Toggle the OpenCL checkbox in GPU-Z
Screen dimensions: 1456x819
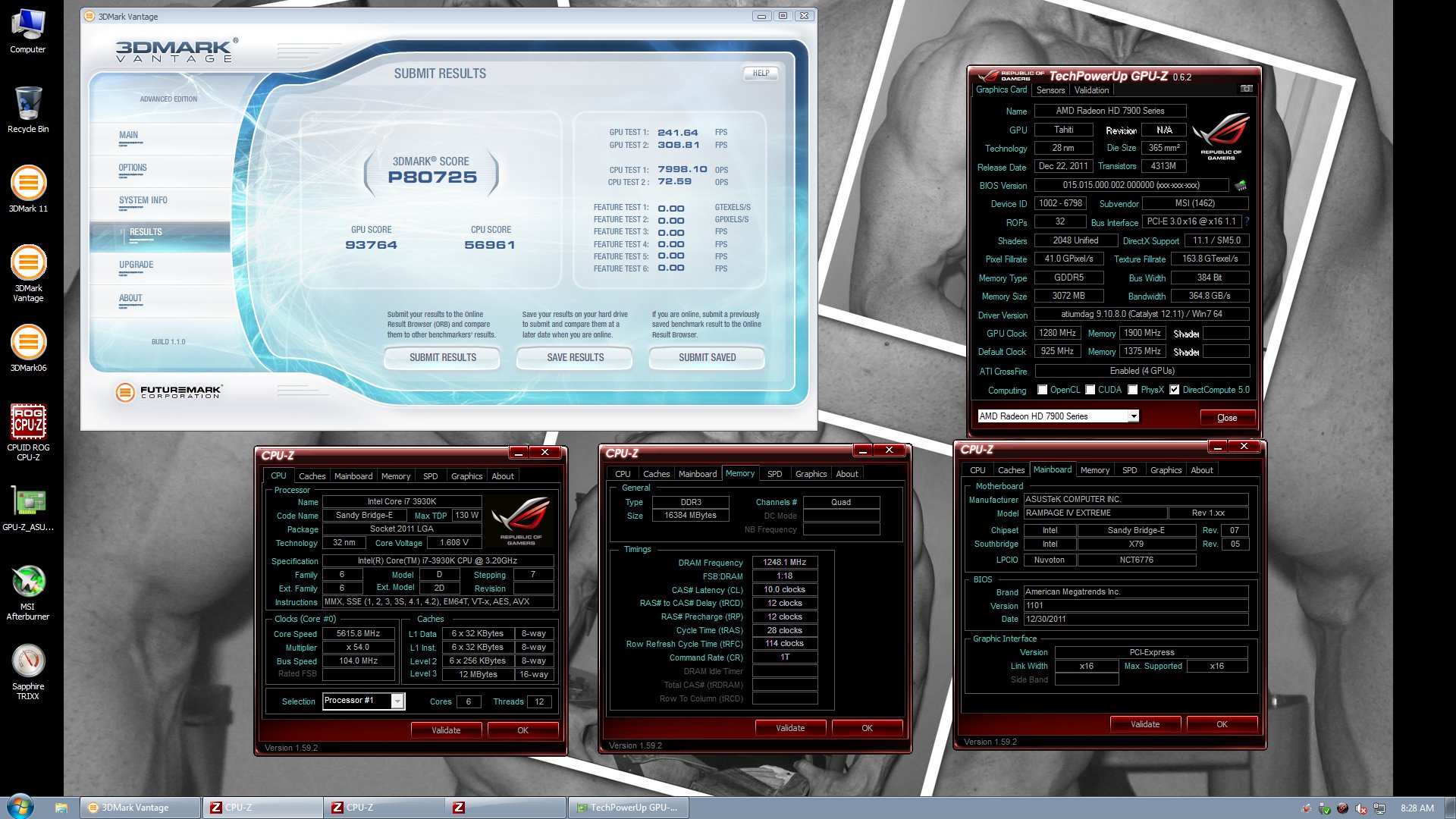(1043, 390)
